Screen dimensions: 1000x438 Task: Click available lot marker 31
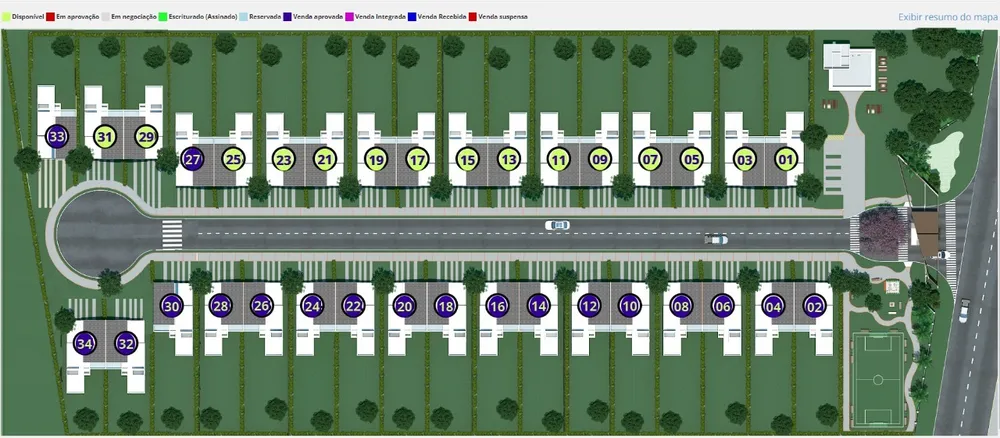(105, 136)
